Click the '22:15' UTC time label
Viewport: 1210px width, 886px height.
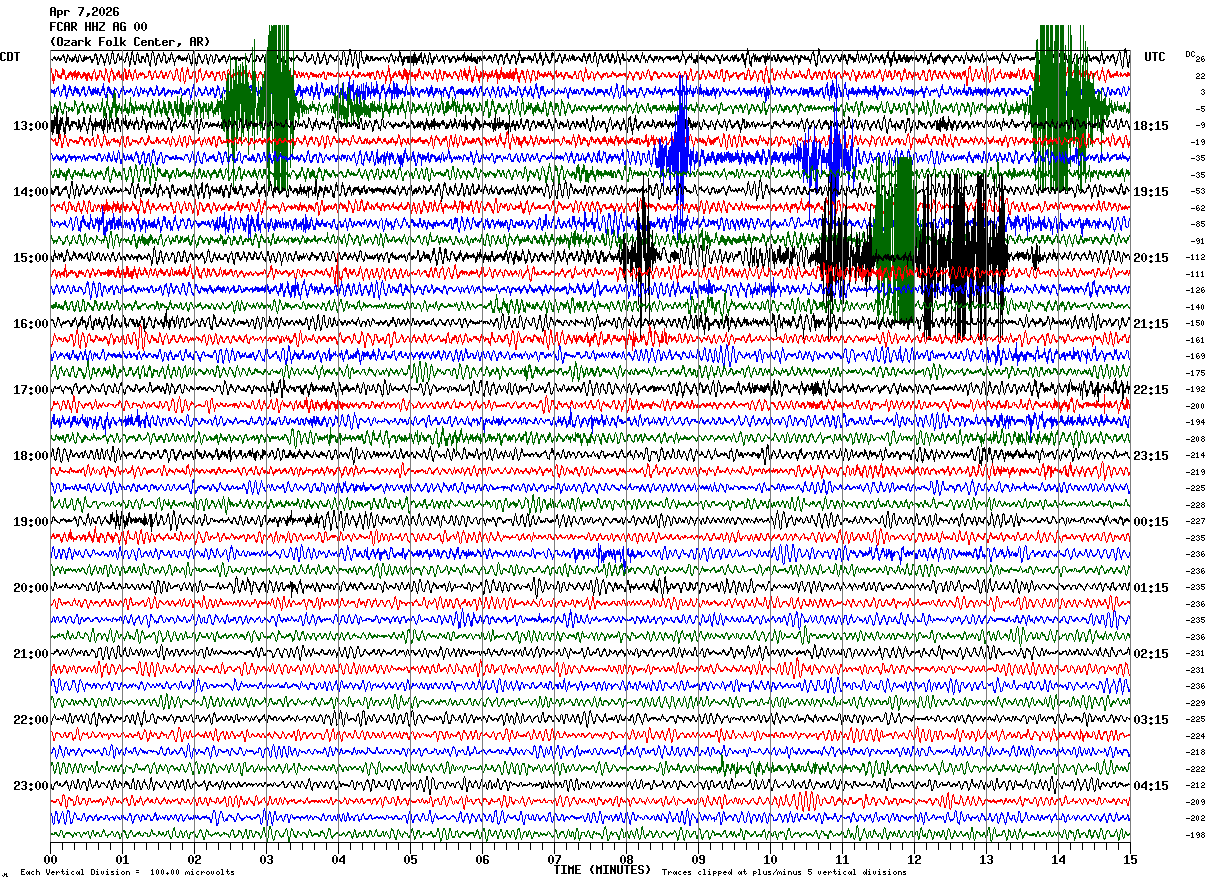[x=1150, y=390]
